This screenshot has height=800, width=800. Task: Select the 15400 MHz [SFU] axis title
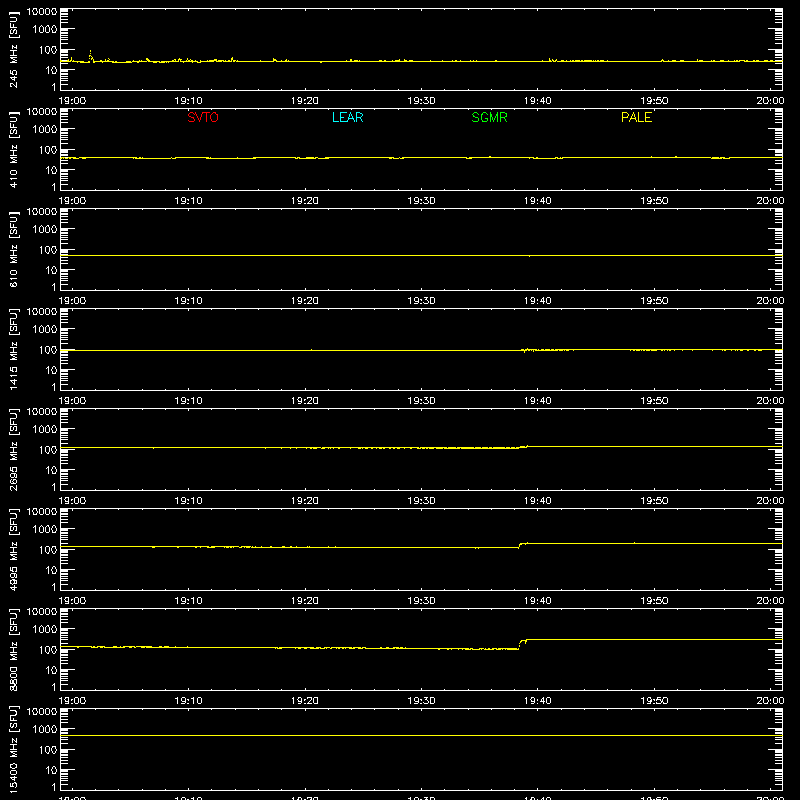coord(13,749)
